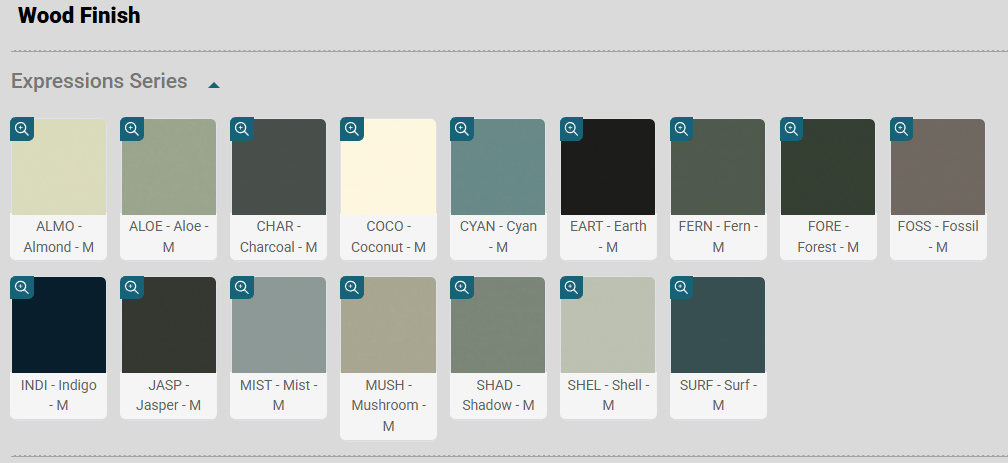Select the INDI - Indigo - M label
Viewport: 1008px width, 463px height.
(x=58, y=395)
